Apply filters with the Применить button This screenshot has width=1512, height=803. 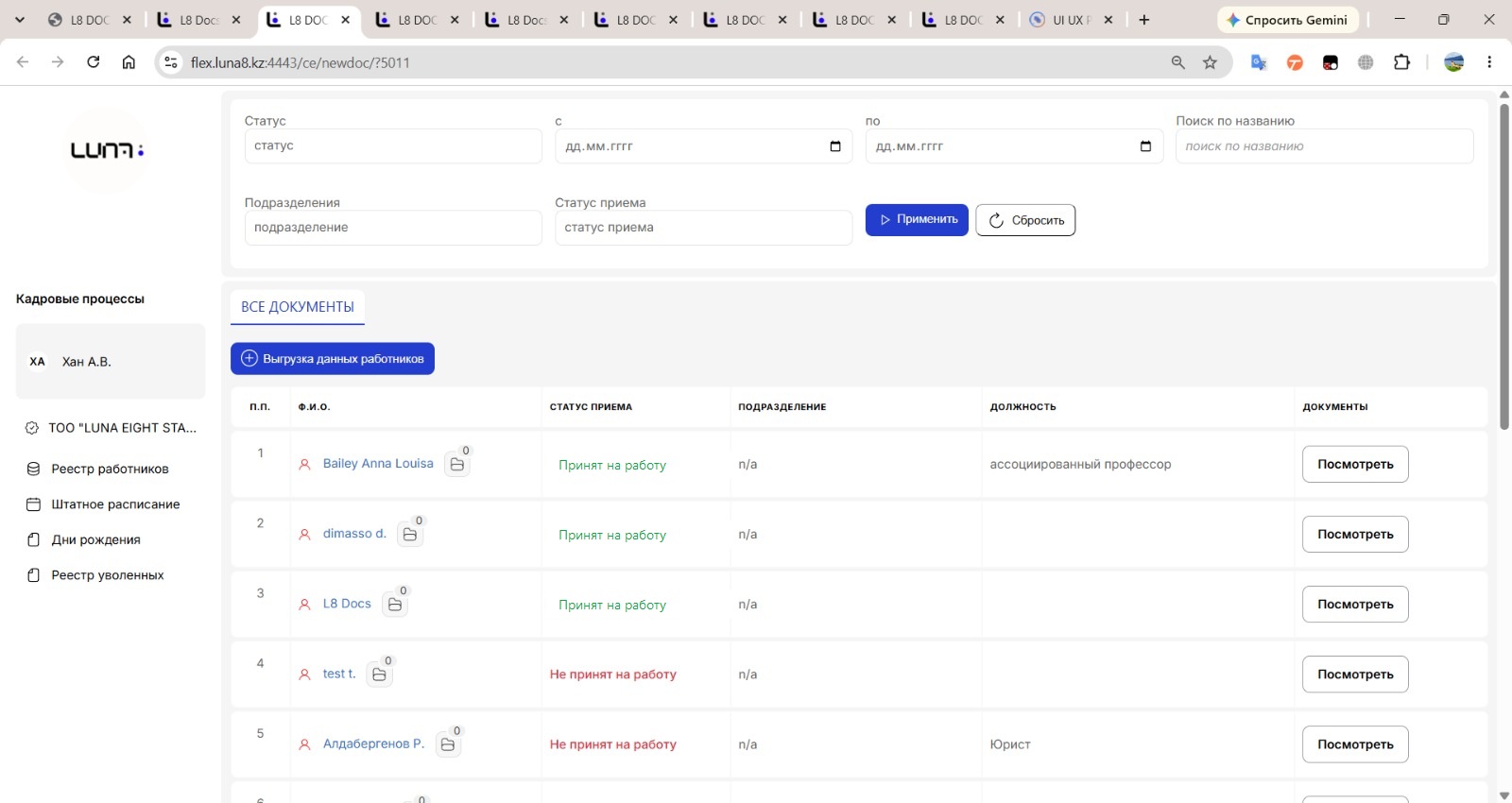(917, 220)
